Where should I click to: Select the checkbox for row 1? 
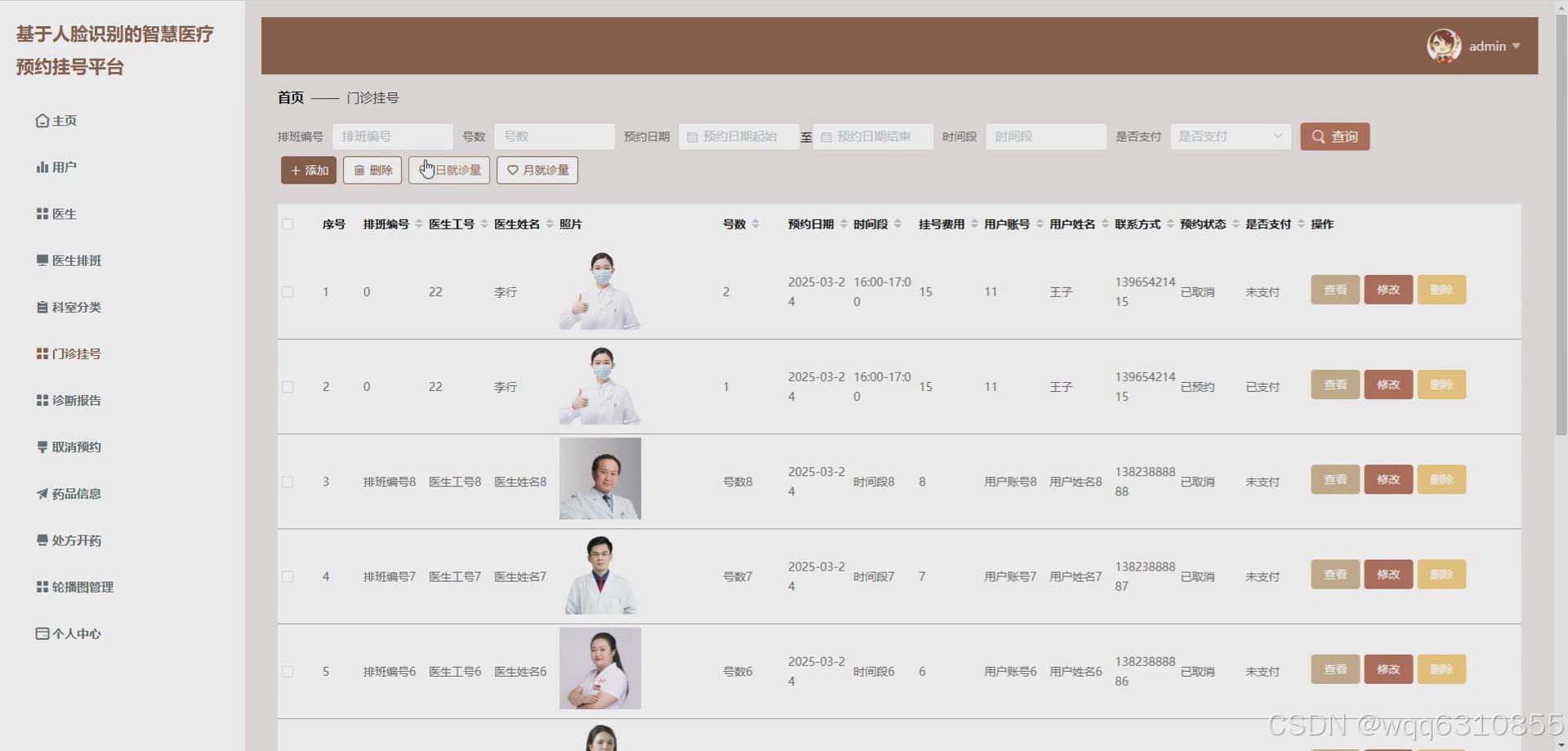[x=287, y=291]
